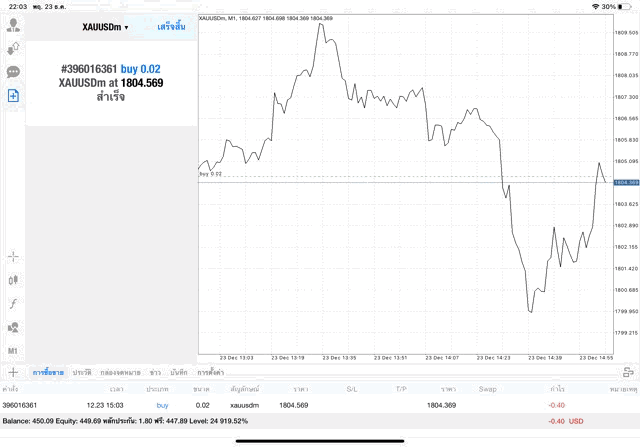Activate the crosshair tool

pyautogui.click(x=13, y=257)
